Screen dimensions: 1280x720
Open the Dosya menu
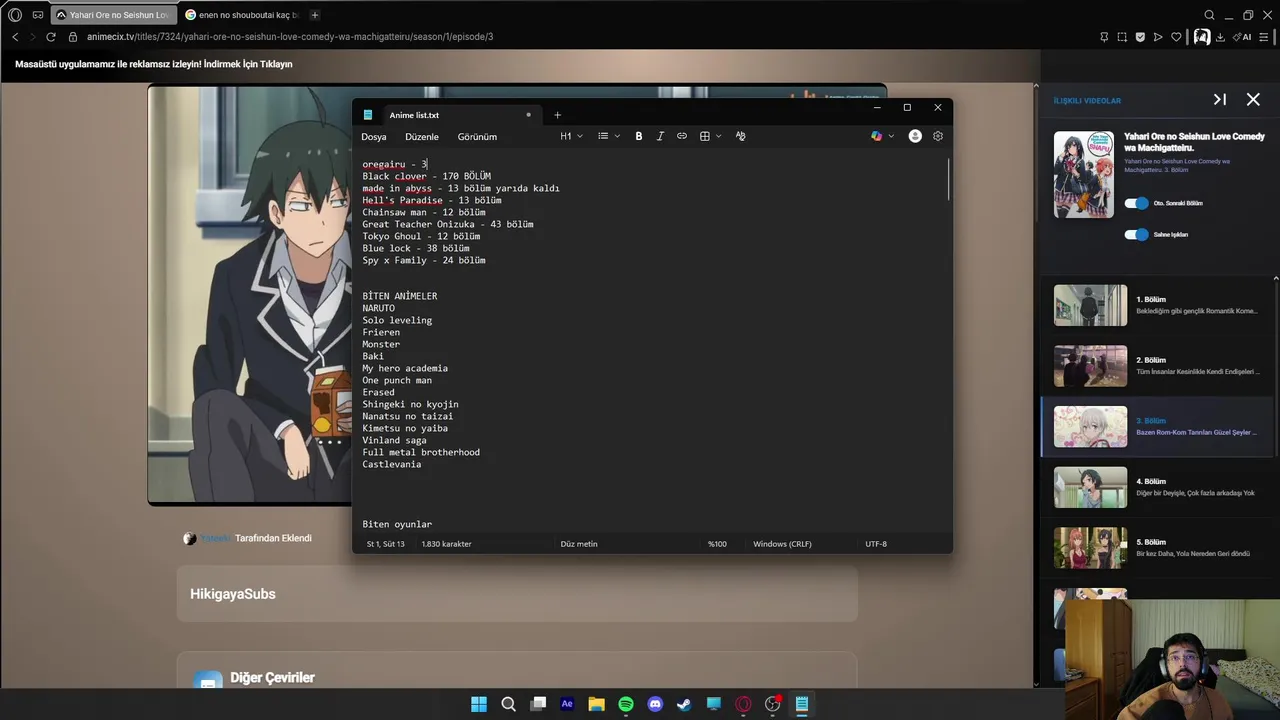coord(374,136)
